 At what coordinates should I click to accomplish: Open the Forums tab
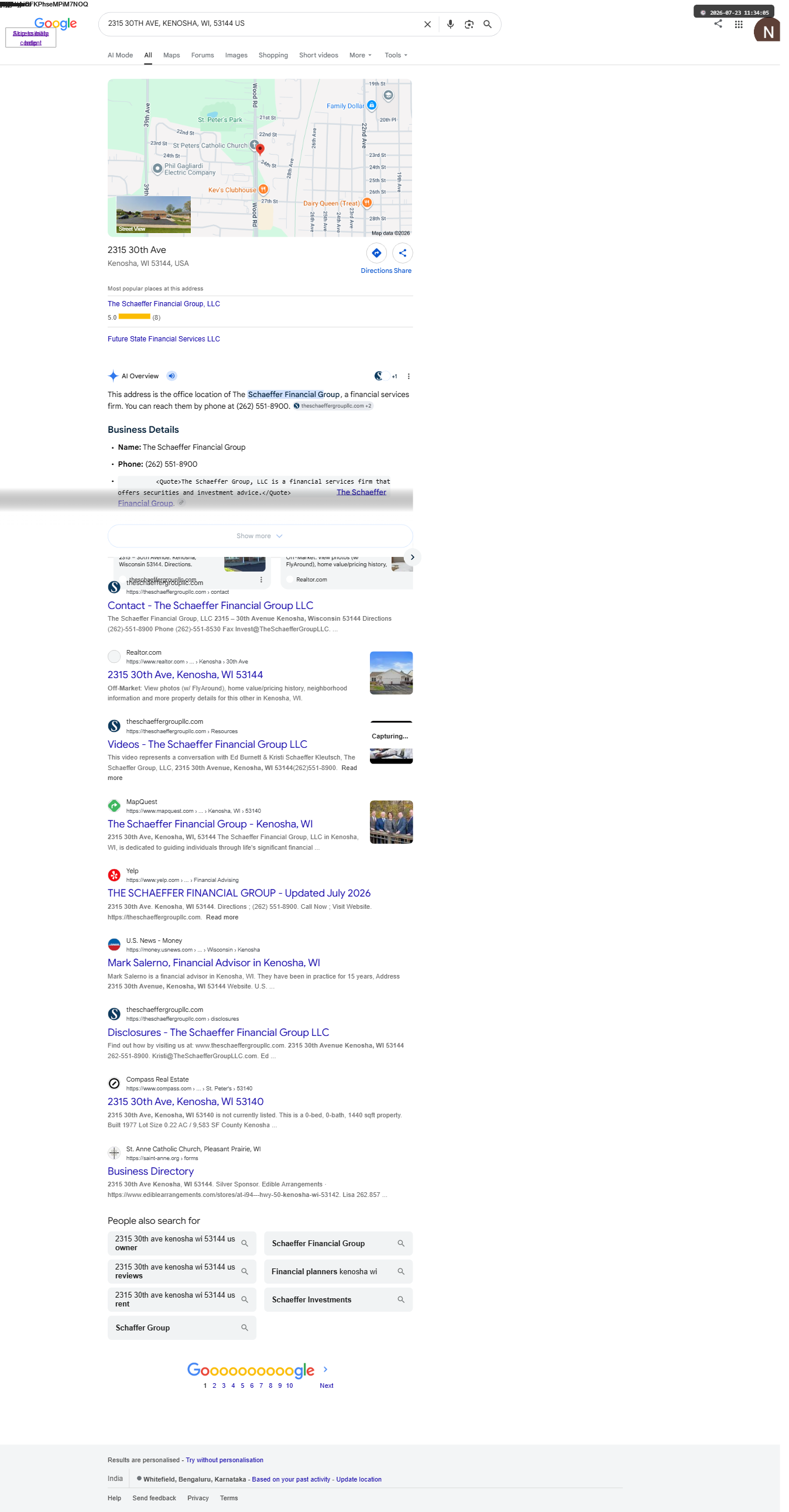(x=203, y=55)
